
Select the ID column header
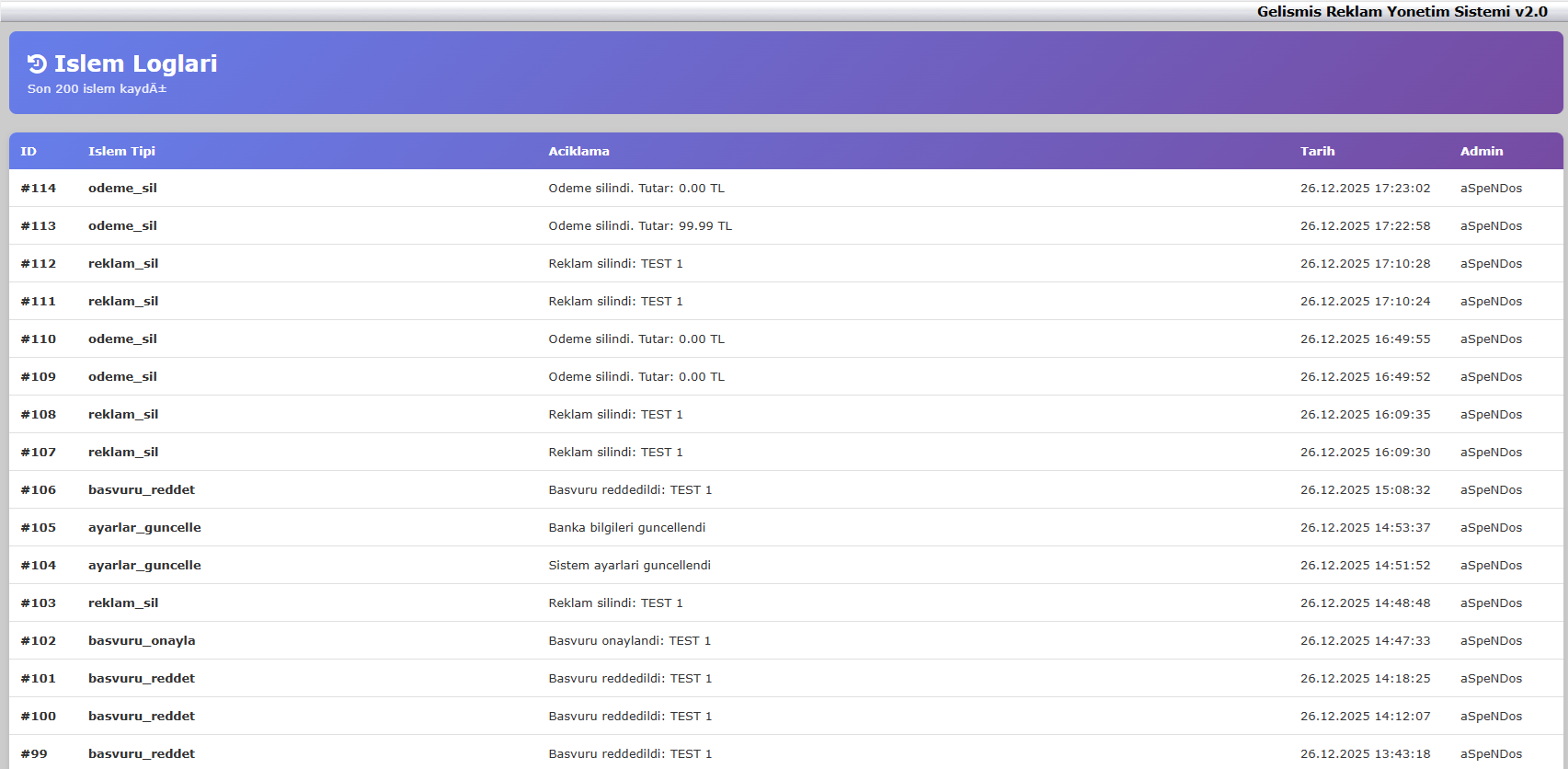click(x=29, y=152)
